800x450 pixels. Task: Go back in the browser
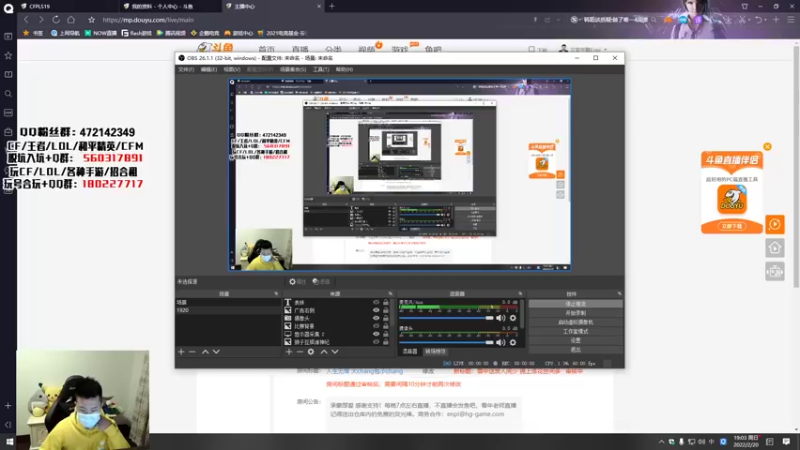tap(26, 20)
